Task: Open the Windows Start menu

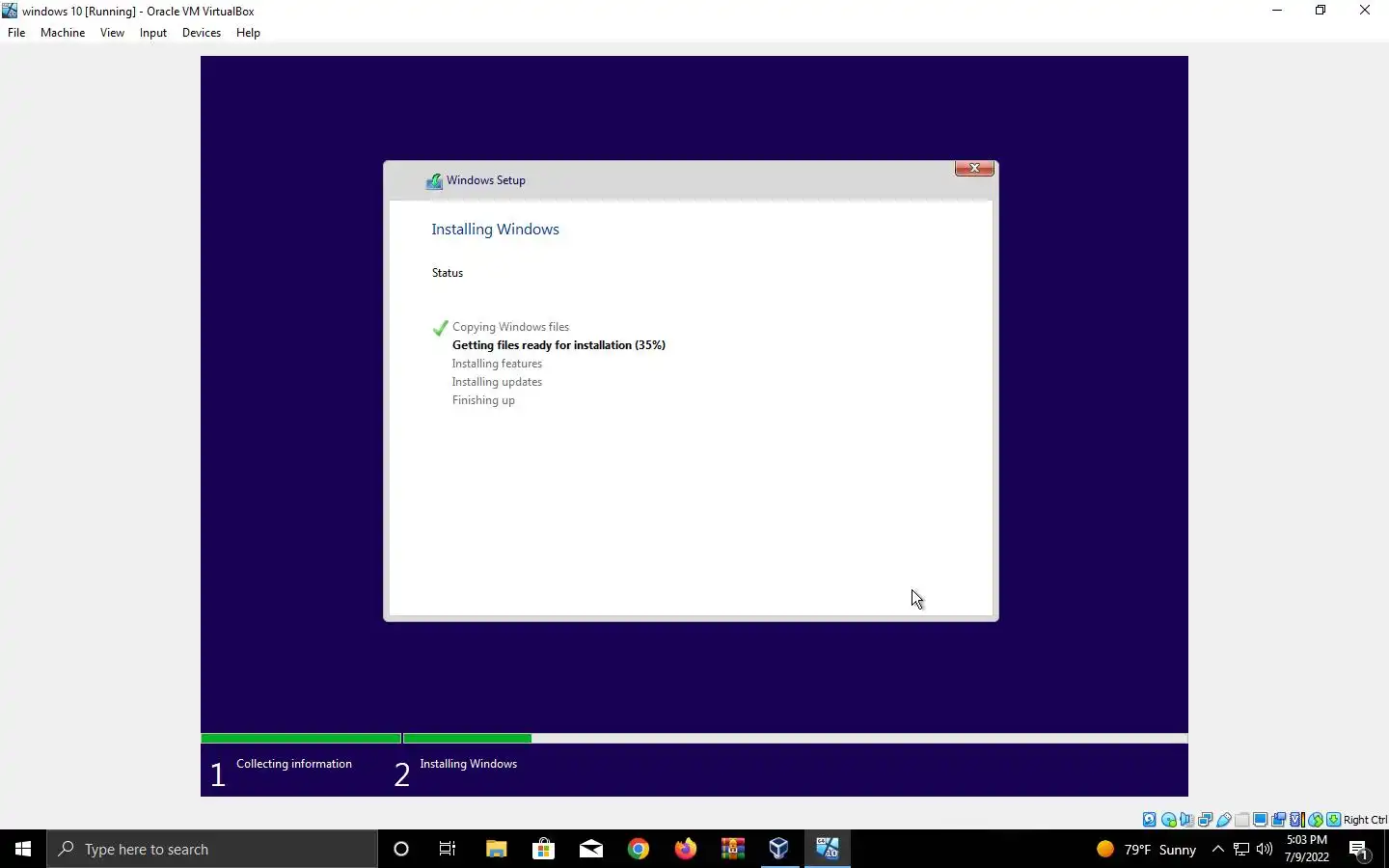Action: tap(23, 849)
